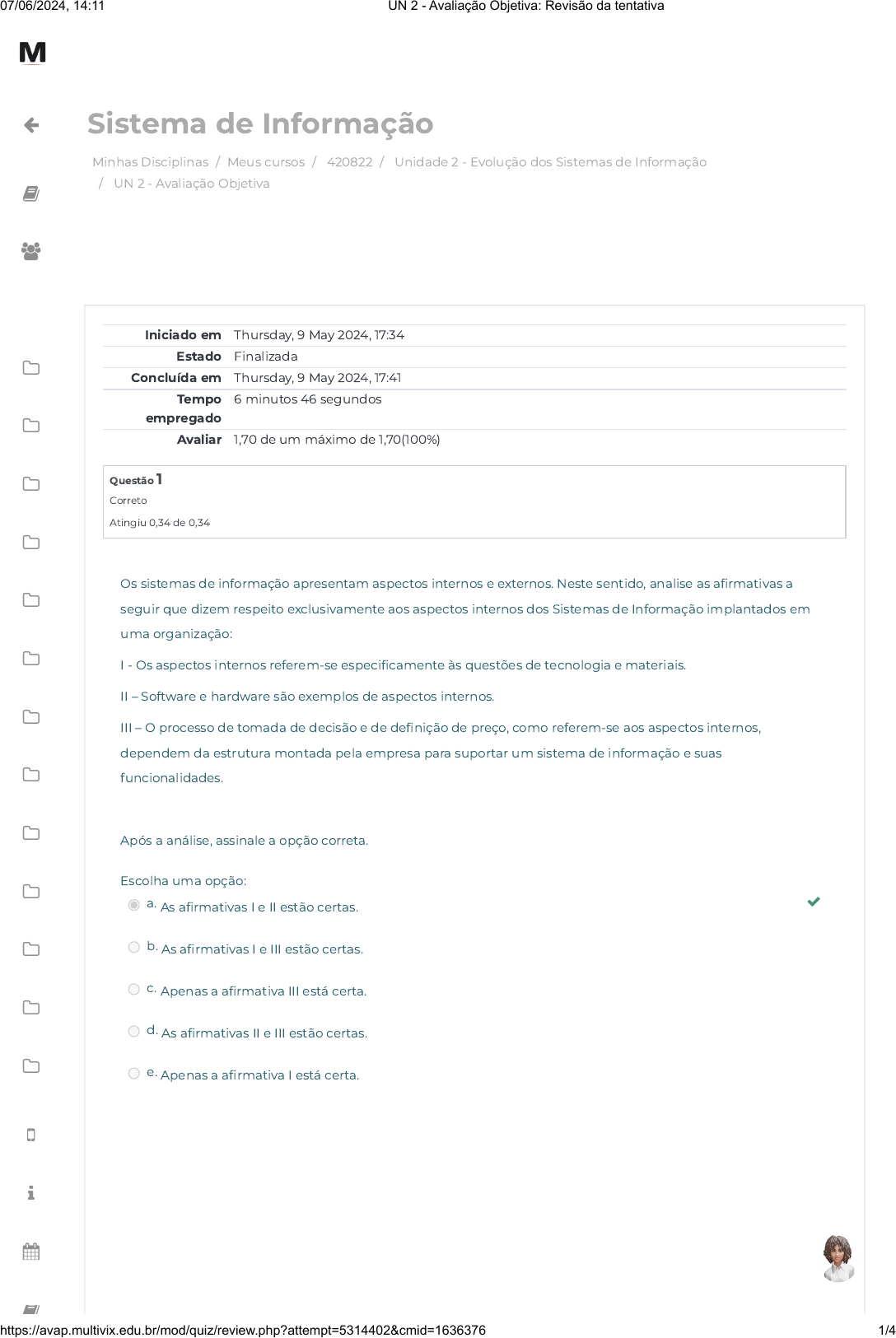Select option c. Apenas a afirmativa III
This screenshot has width=896, height=1338.
[x=134, y=989]
